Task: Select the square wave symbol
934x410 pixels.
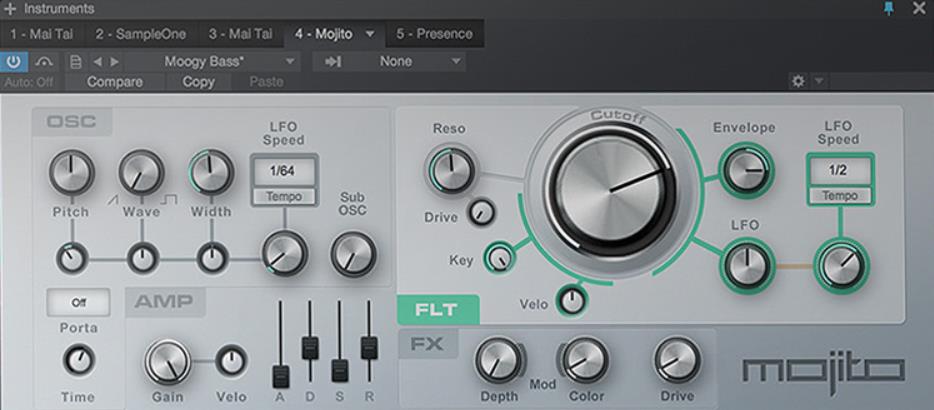Action: tap(169, 200)
